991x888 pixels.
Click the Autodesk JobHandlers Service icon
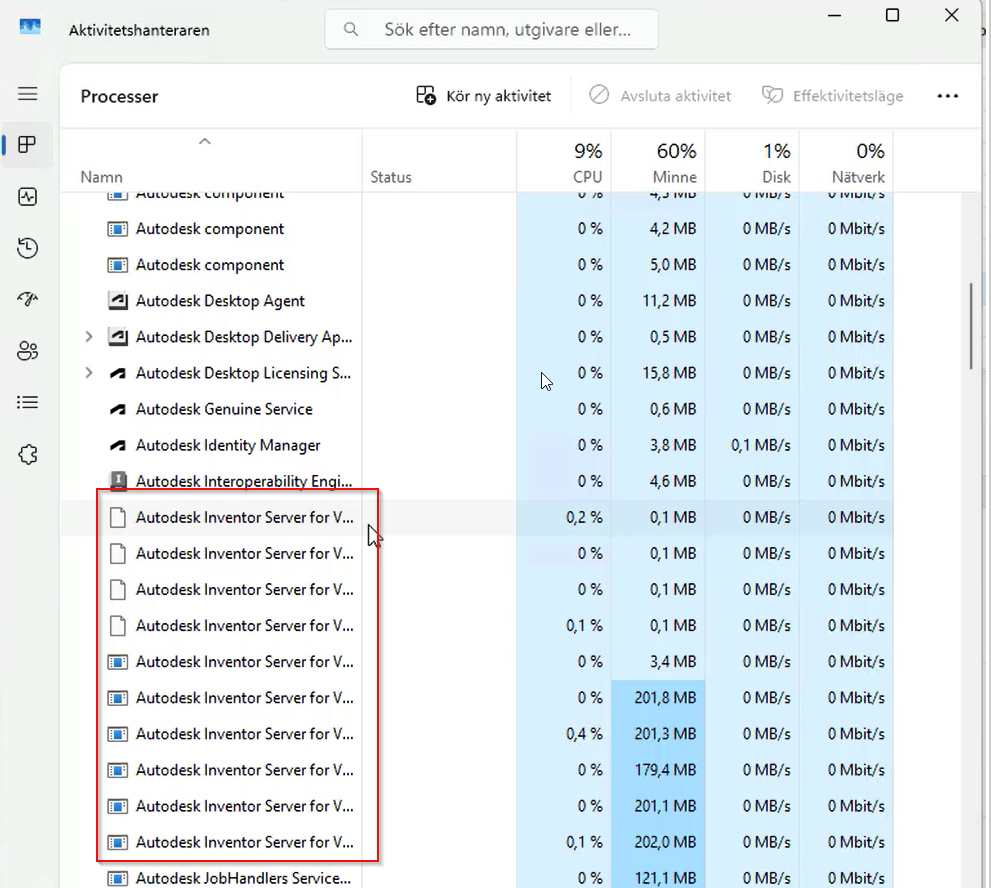118,879
